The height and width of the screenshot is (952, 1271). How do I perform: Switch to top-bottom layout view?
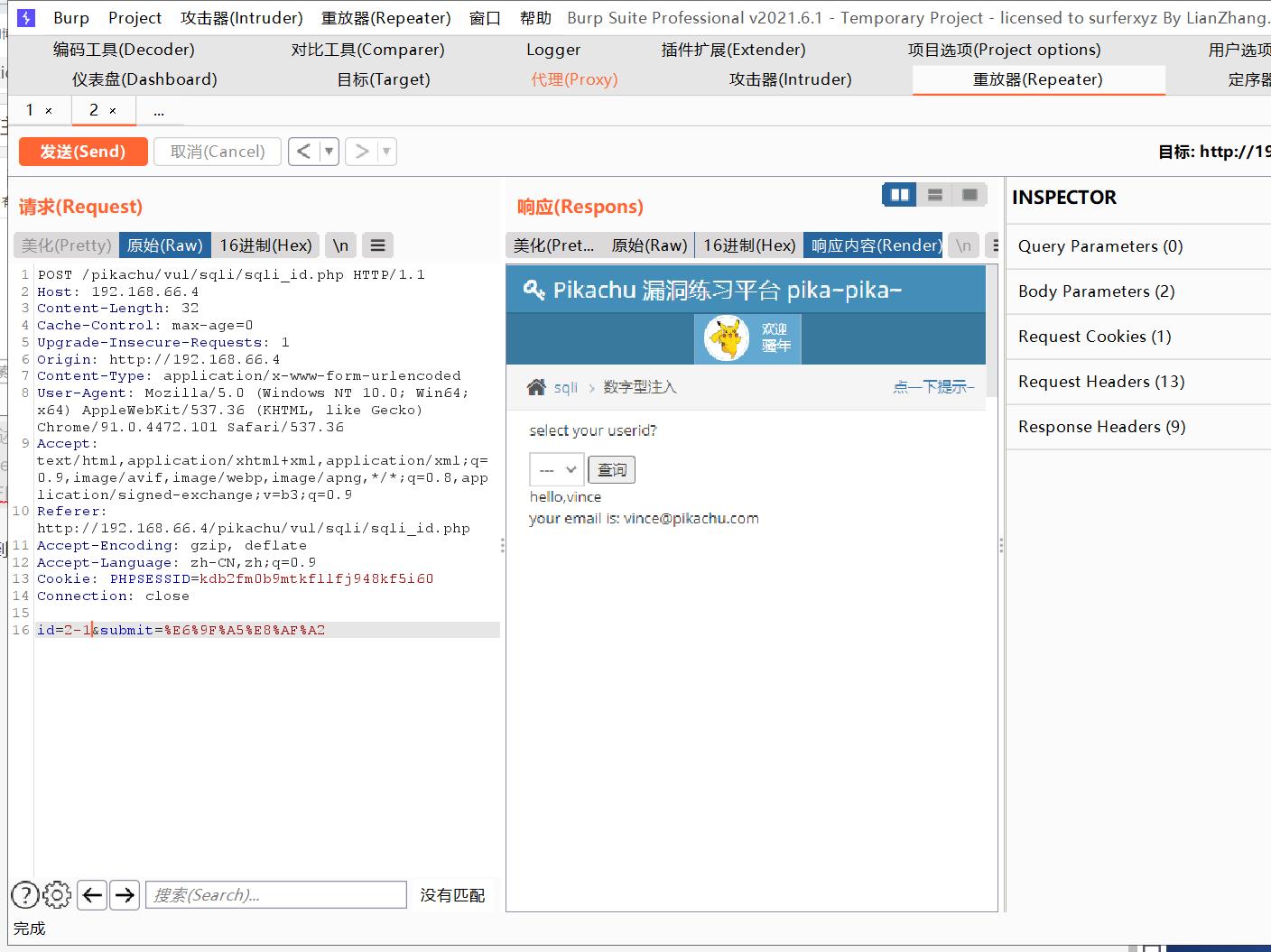[x=935, y=195]
